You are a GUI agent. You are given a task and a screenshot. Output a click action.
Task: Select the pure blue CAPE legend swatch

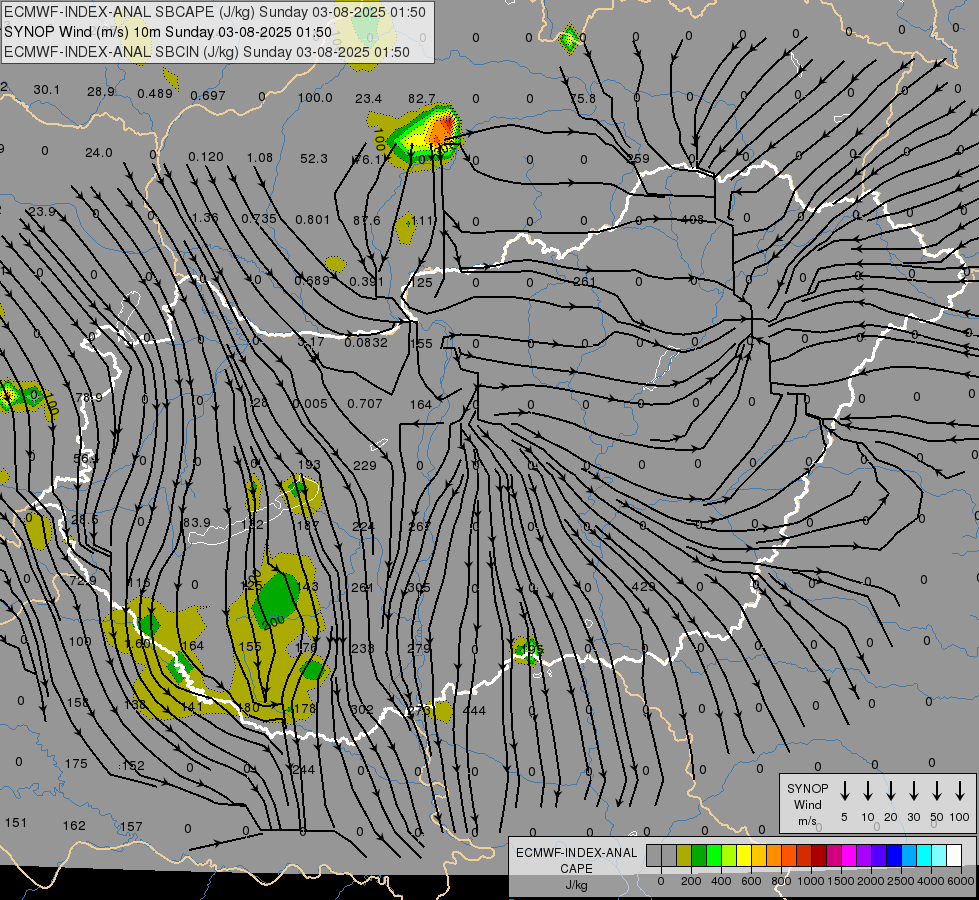(x=893, y=856)
